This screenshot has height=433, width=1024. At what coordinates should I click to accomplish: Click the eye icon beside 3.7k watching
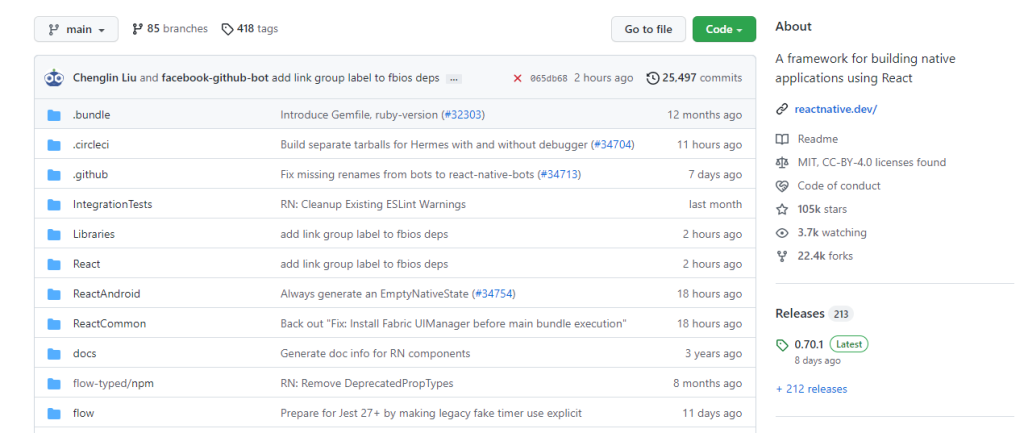click(782, 233)
